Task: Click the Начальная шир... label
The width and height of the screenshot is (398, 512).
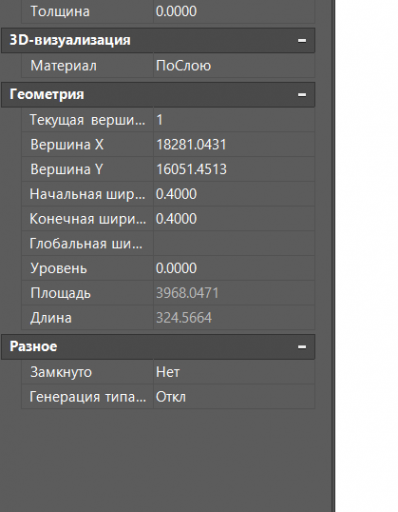Action: [88, 194]
